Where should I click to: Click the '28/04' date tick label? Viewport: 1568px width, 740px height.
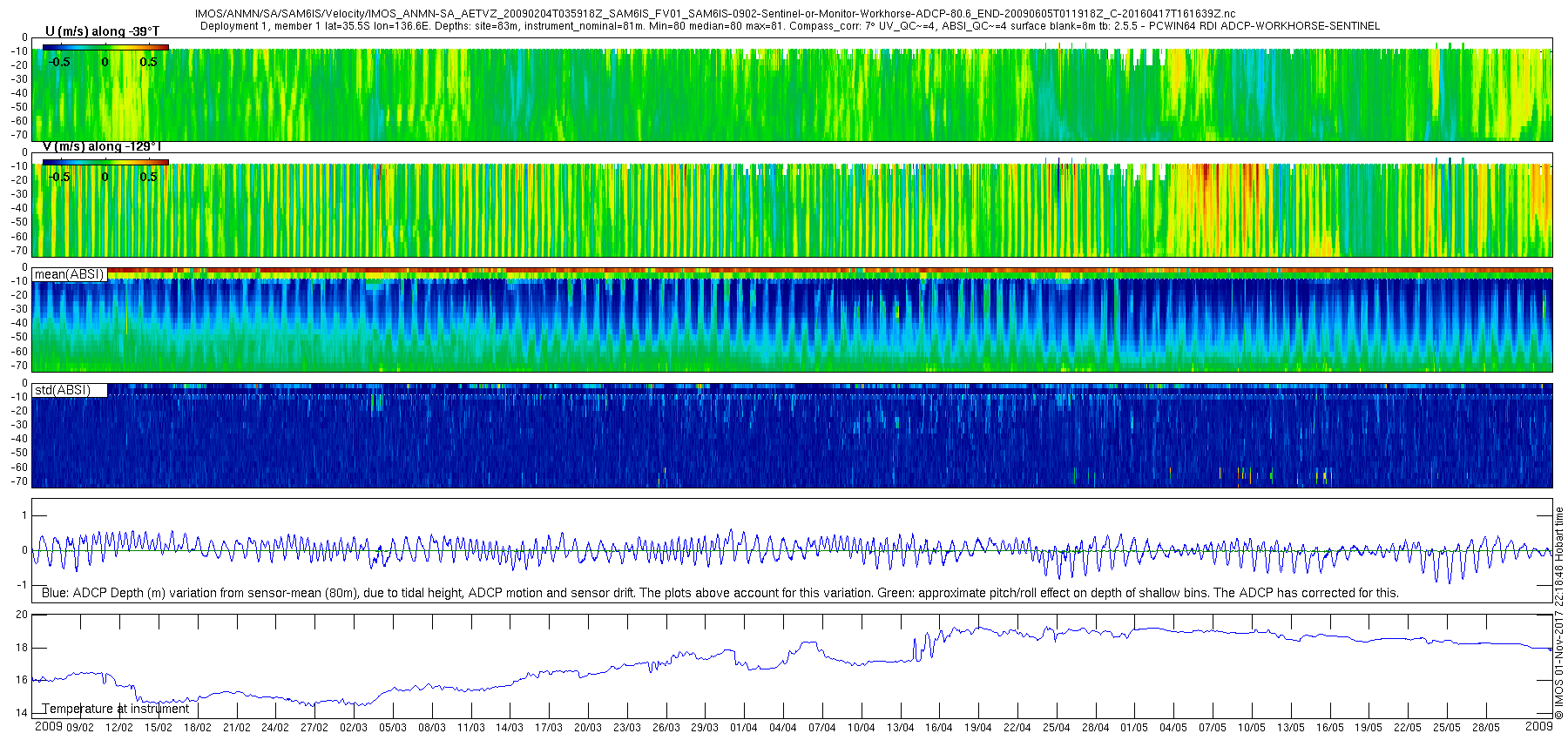(x=1096, y=728)
